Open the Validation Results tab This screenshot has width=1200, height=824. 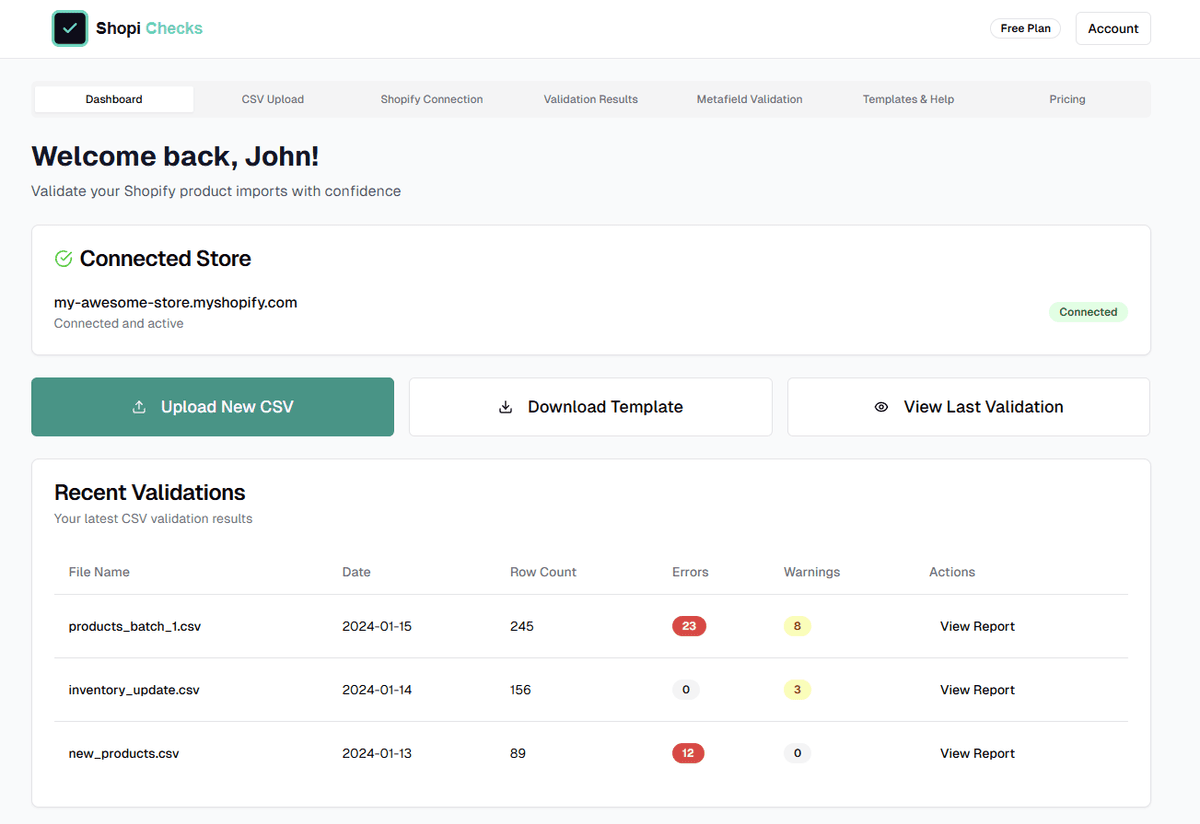click(x=590, y=99)
